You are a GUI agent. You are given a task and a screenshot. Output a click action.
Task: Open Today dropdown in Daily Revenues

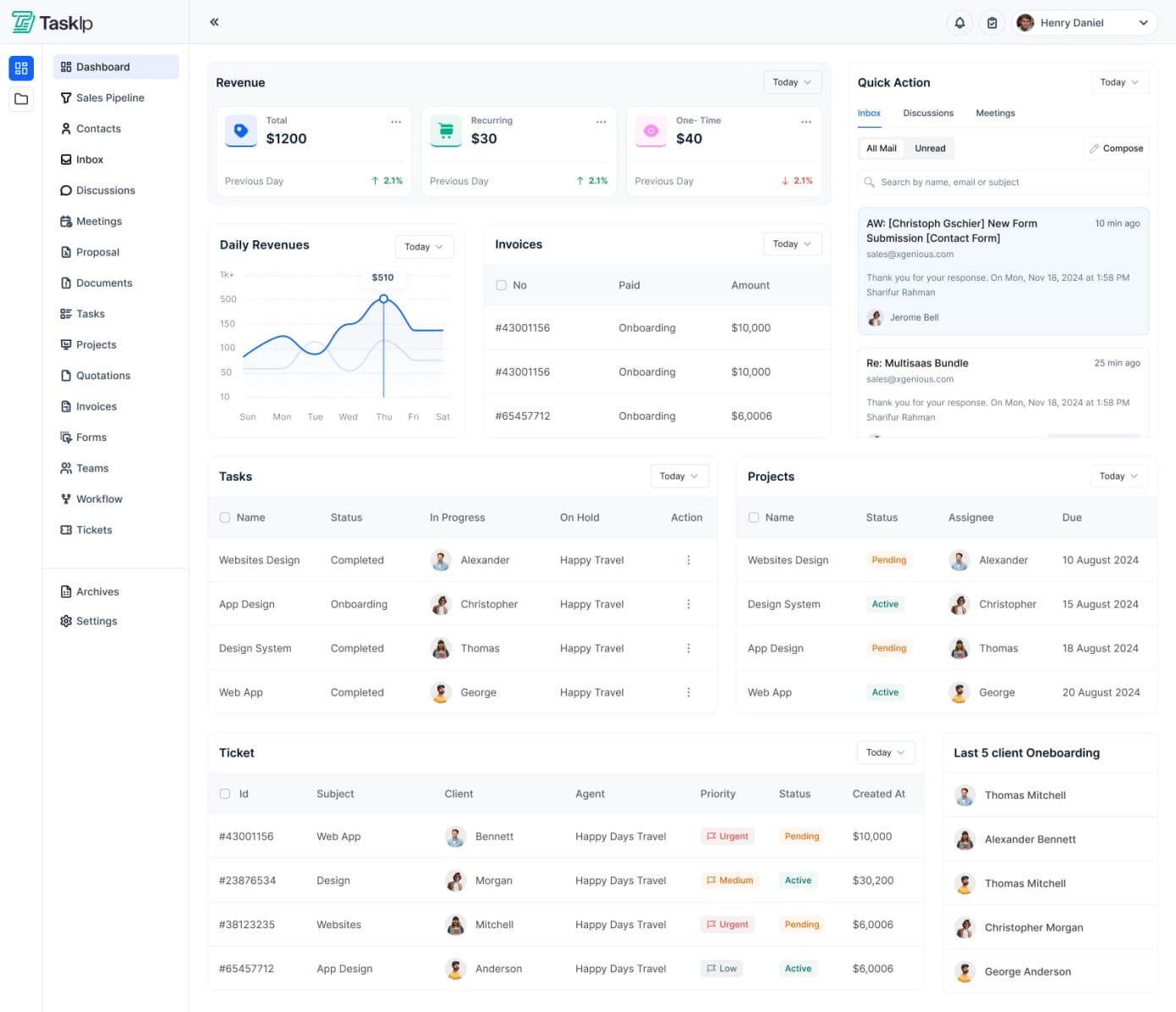click(x=424, y=247)
